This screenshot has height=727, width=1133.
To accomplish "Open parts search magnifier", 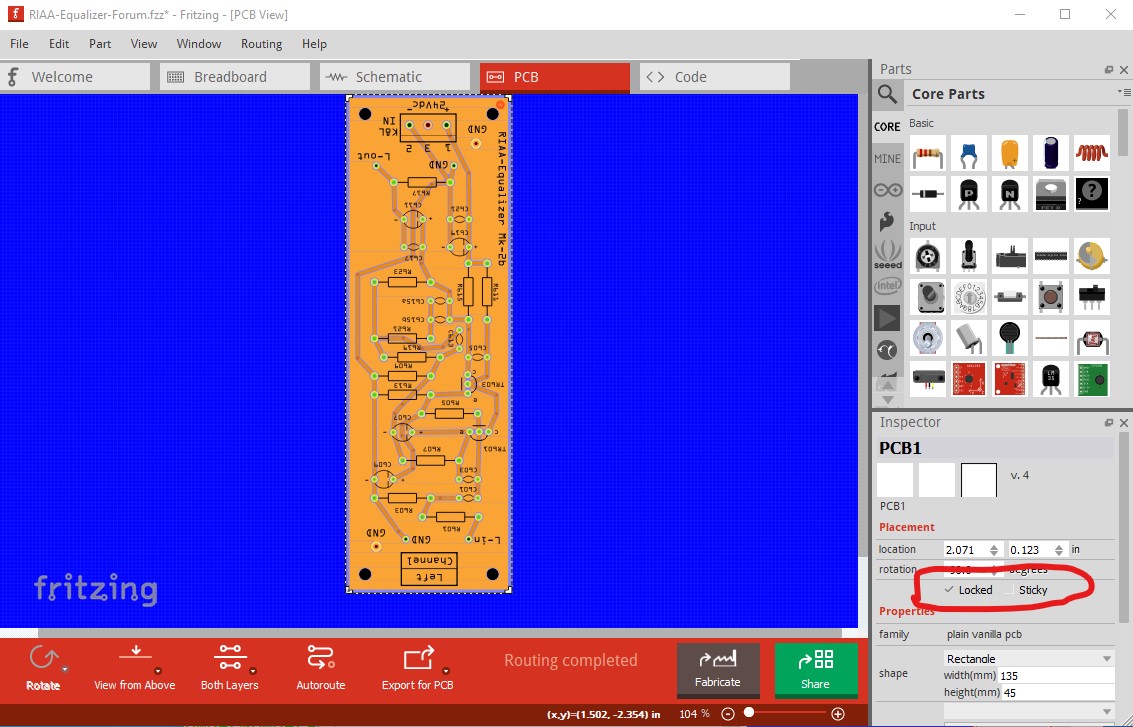I will point(887,94).
